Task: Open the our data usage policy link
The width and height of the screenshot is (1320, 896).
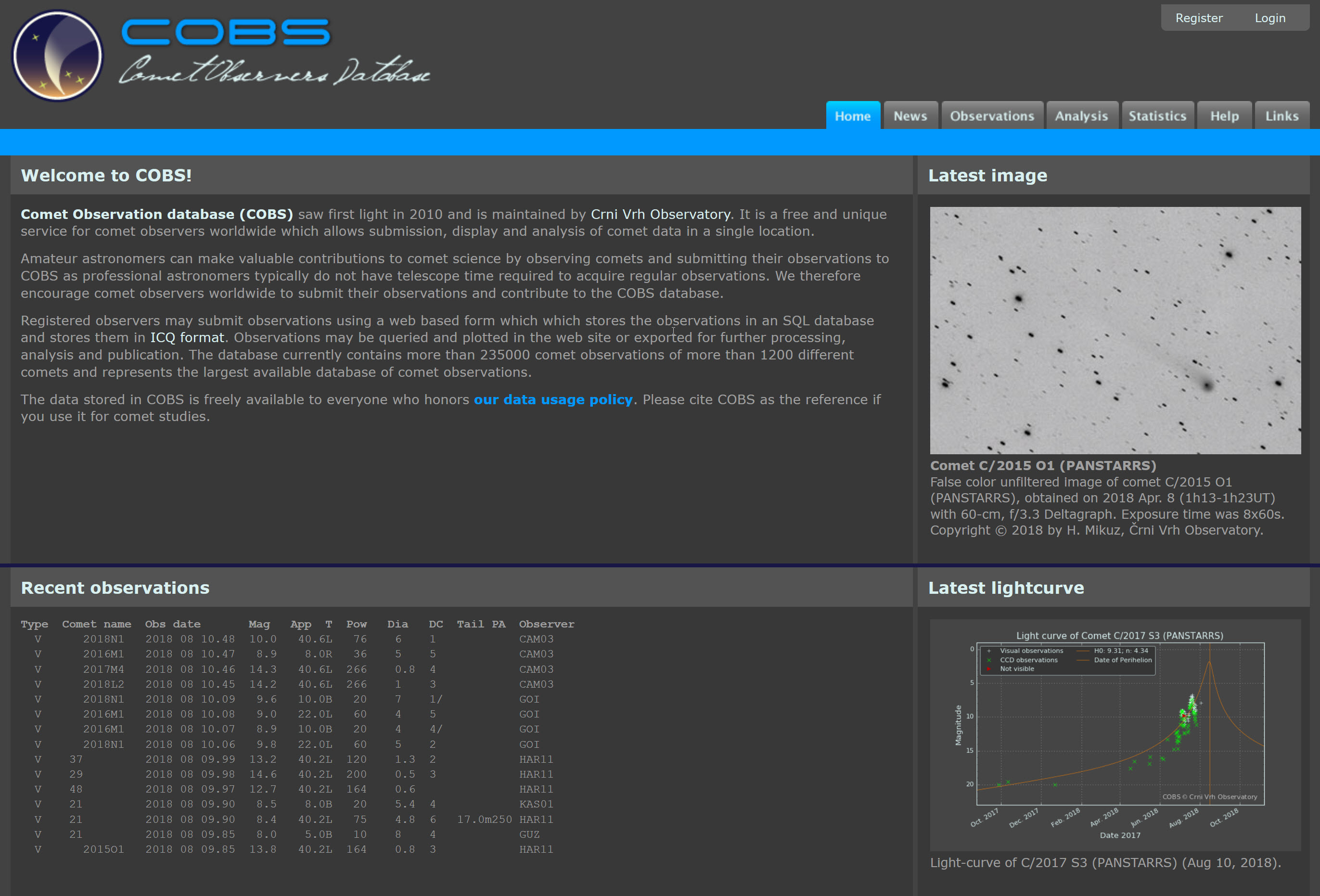Action: click(x=553, y=400)
